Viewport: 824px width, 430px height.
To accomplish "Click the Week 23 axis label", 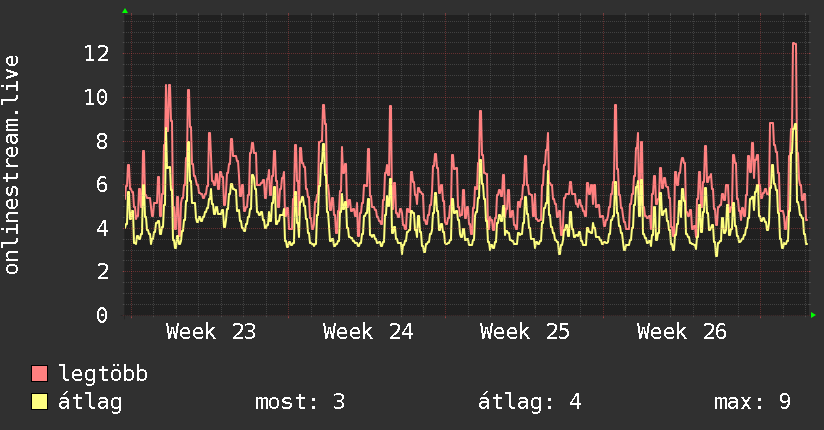I will 211,332.
